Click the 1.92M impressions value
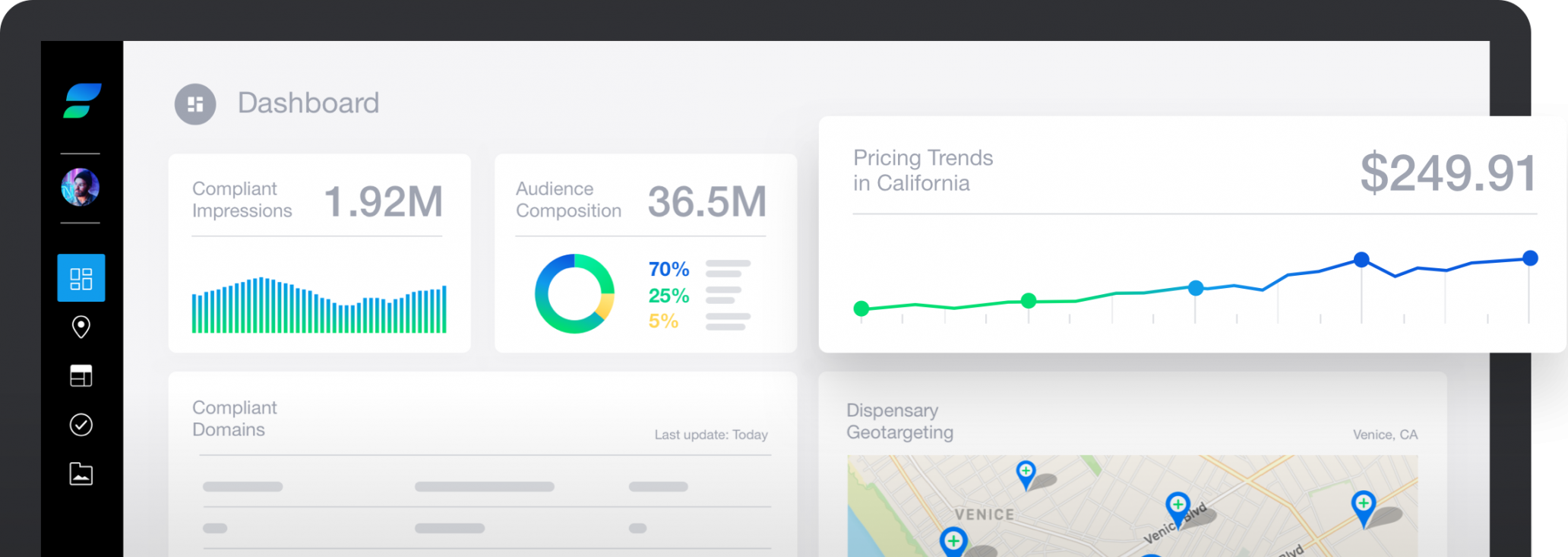Viewport: 1568px width, 557px height. click(x=384, y=201)
